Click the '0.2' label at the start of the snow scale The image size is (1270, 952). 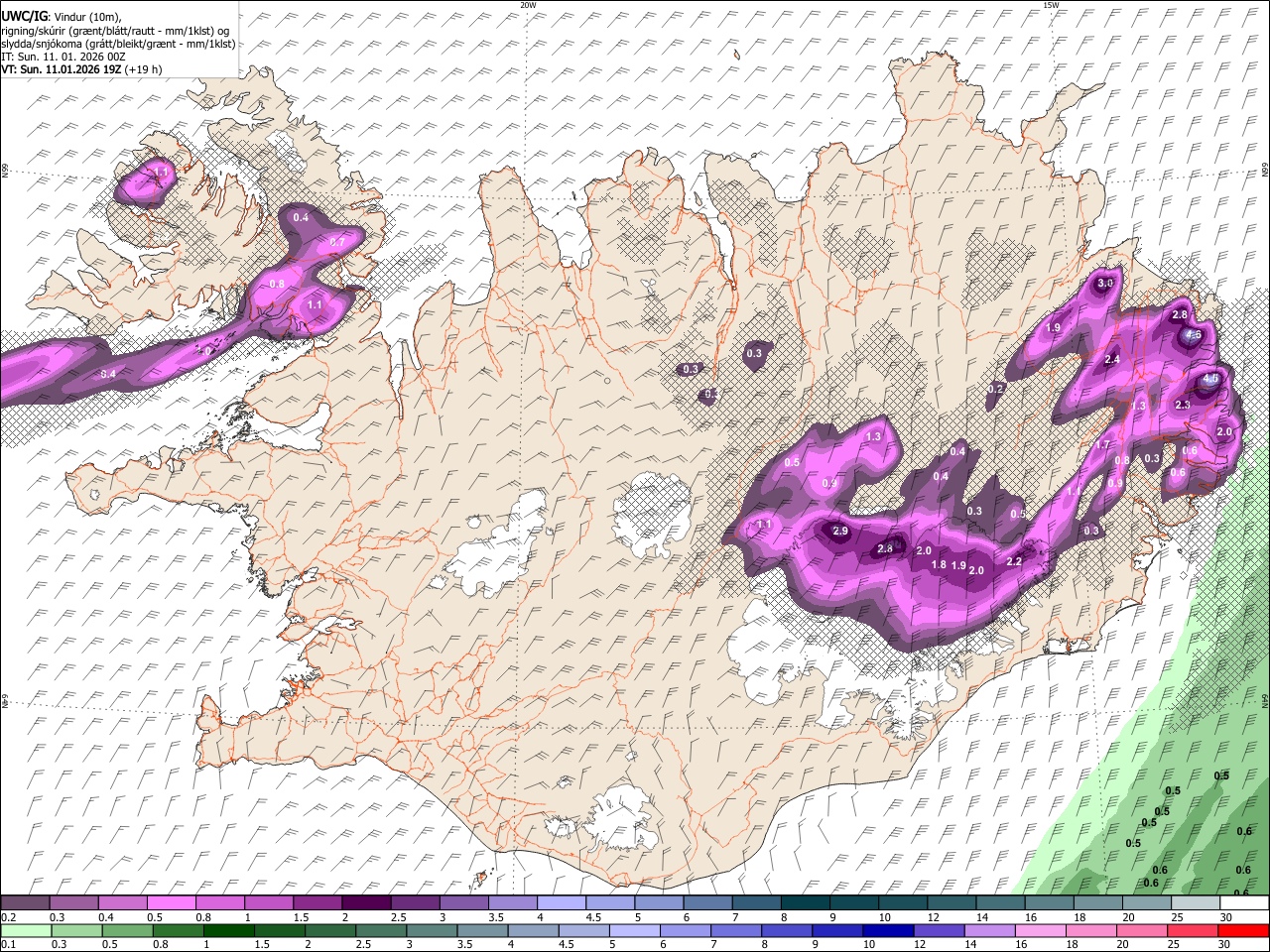(7, 917)
